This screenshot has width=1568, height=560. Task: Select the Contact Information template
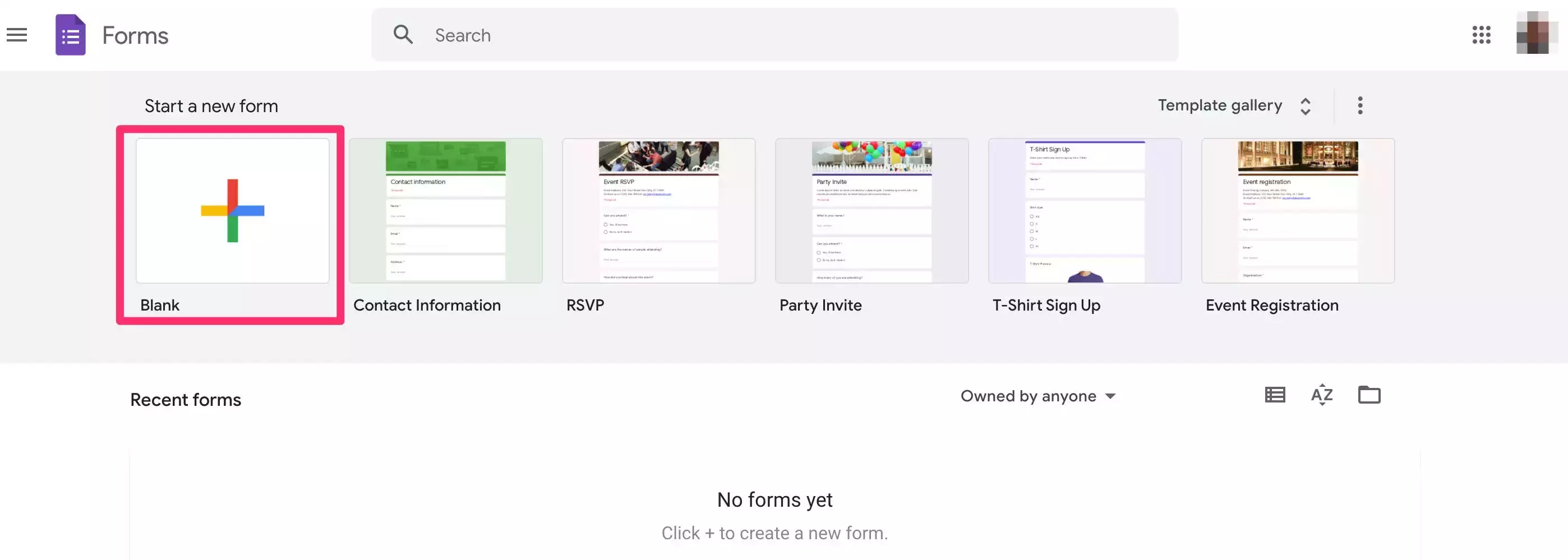click(x=446, y=211)
